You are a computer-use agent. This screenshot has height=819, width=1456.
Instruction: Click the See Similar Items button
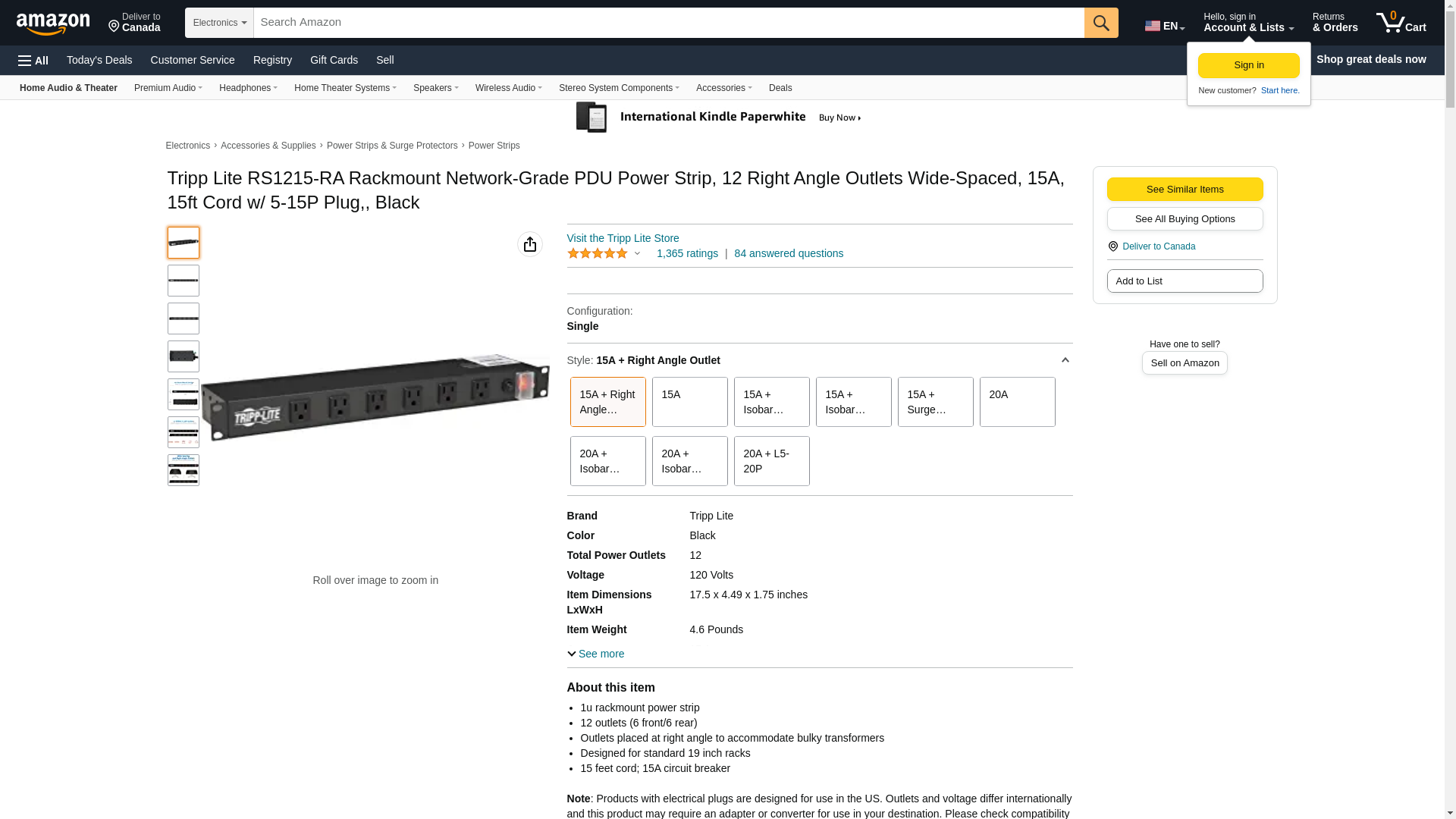coord(1185,190)
